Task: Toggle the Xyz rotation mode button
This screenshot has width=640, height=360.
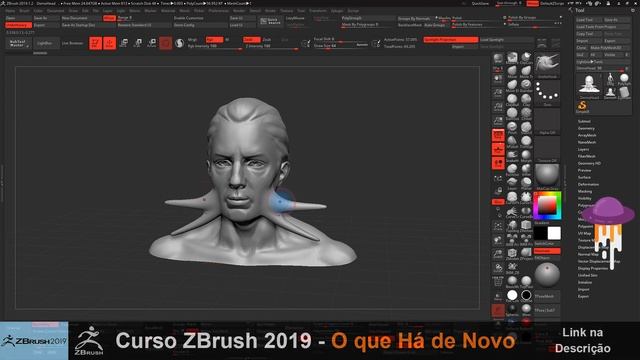Action: pos(498,202)
